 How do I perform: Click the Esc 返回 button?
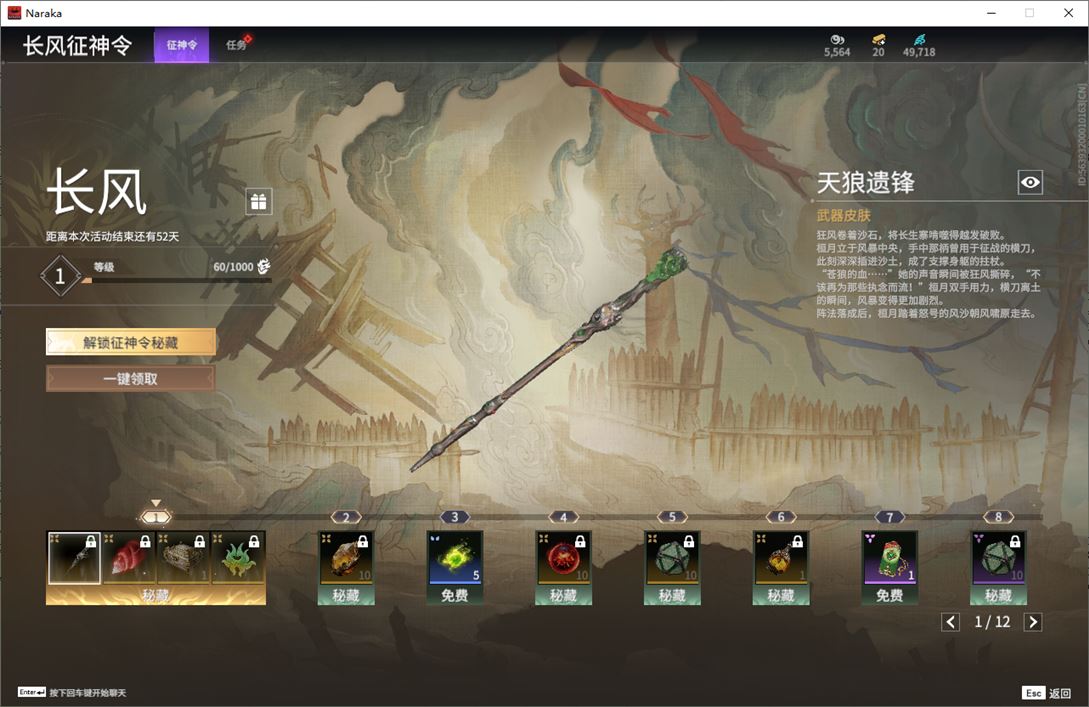click(x=1047, y=693)
